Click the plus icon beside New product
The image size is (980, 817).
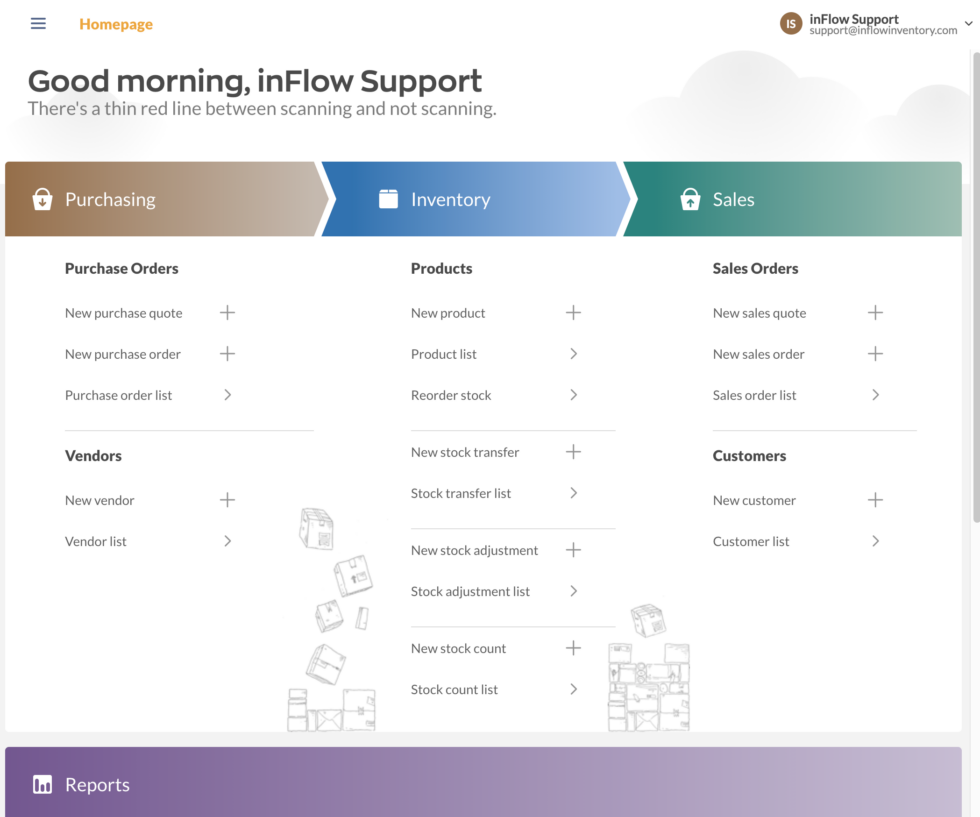tap(573, 312)
